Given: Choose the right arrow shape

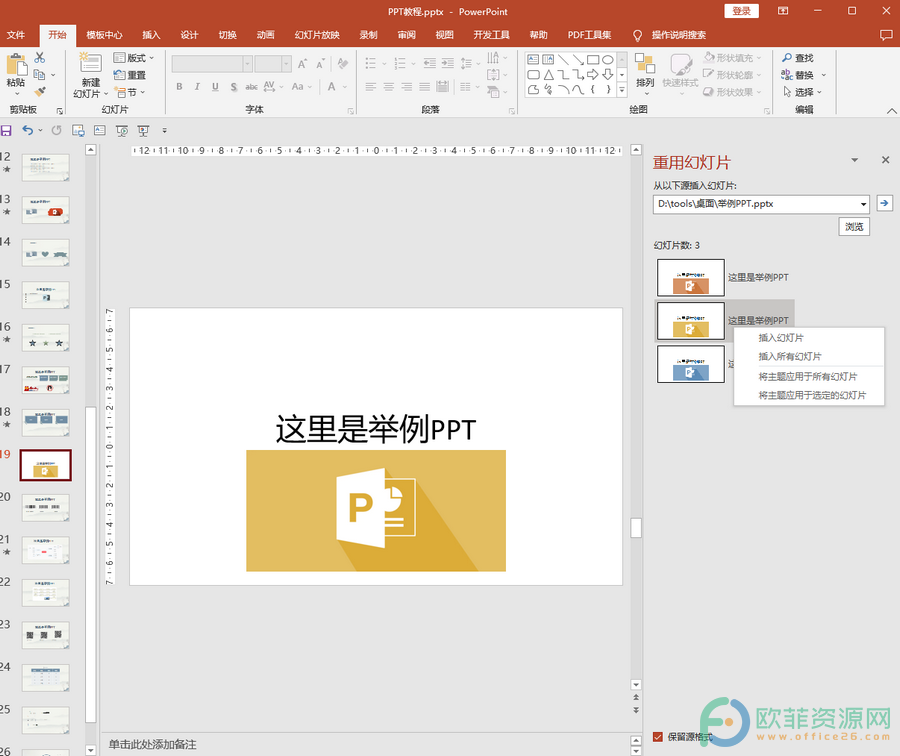Looking at the screenshot, I should tap(593, 75).
